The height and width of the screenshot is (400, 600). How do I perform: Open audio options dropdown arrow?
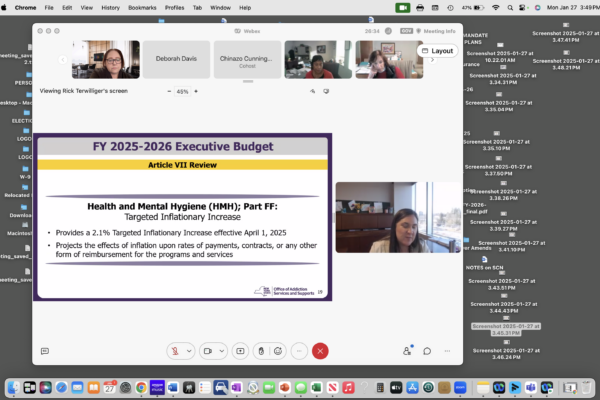click(x=189, y=351)
